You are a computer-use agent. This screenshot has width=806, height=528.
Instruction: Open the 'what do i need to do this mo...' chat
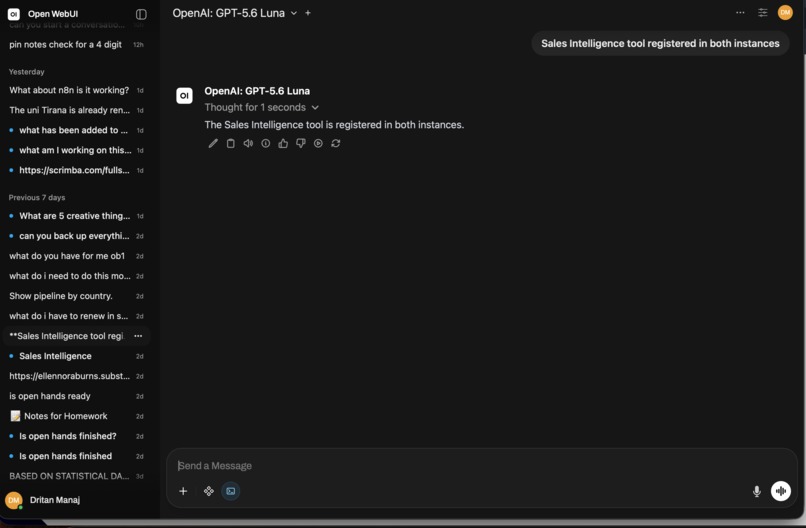click(x=77, y=276)
